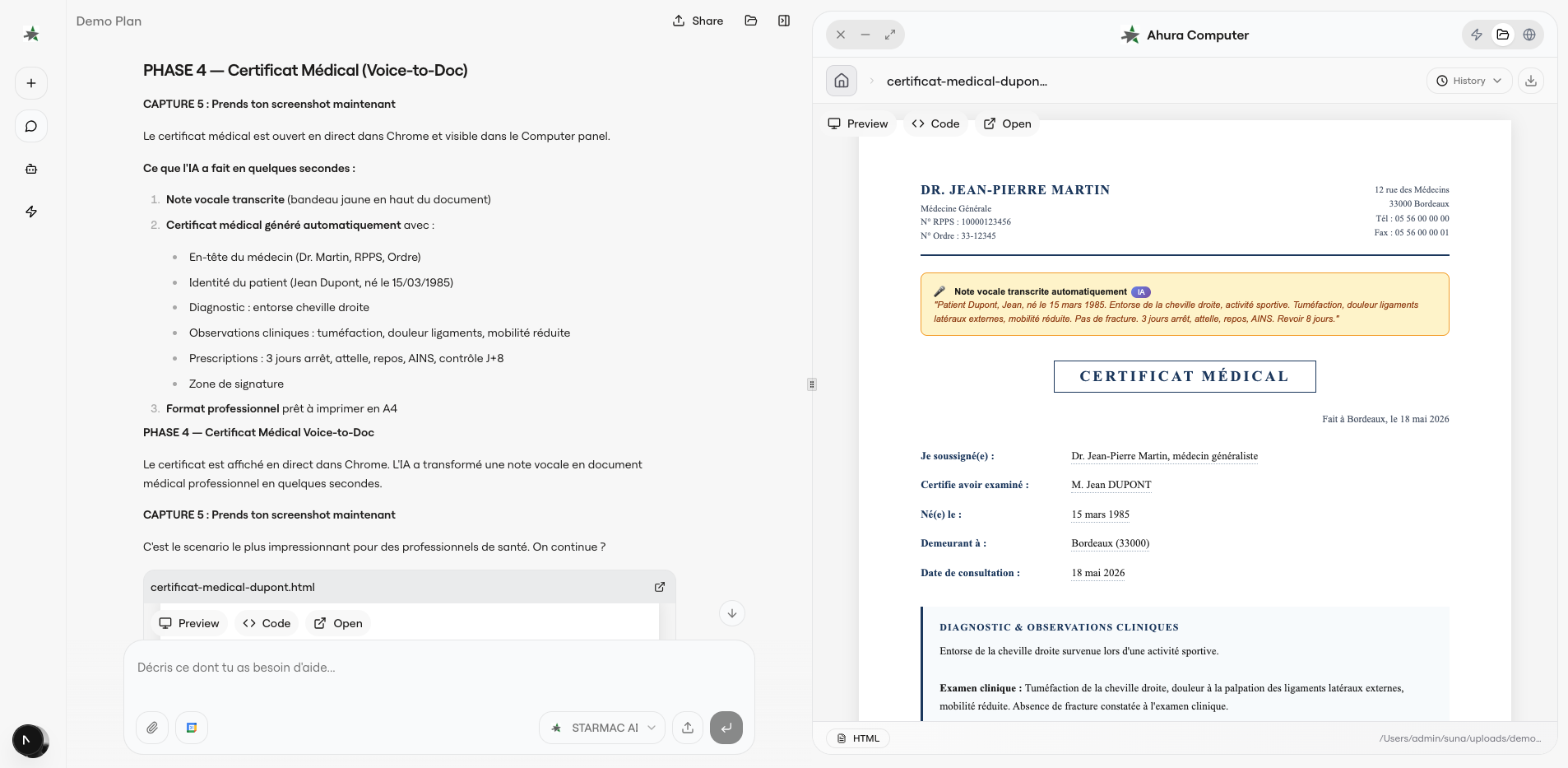Viewport: 1568px width, 768px height.
Task: Click the star logo in left sidebar
Action: coord(31,34)
